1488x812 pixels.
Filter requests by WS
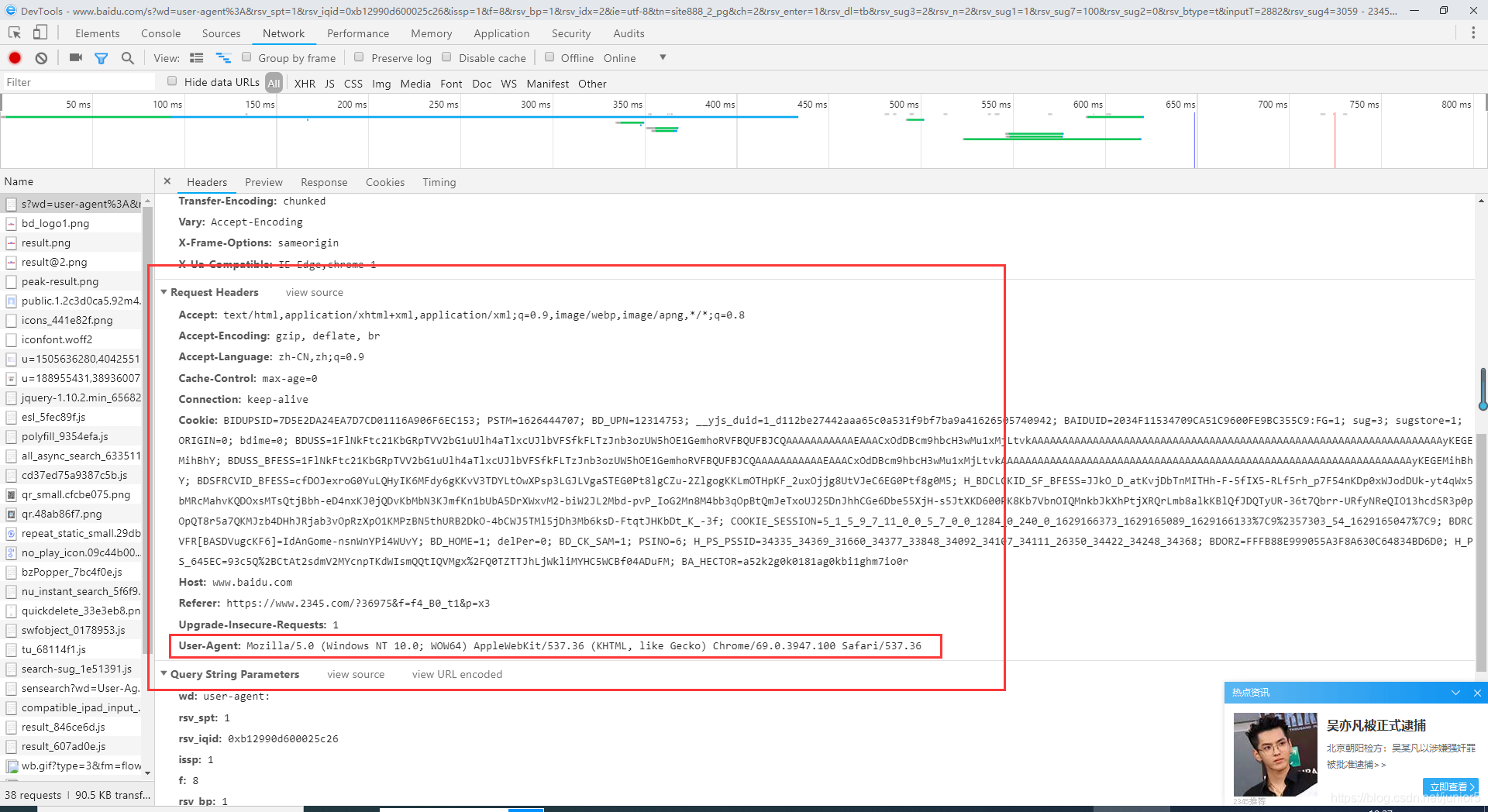(509, 83)
